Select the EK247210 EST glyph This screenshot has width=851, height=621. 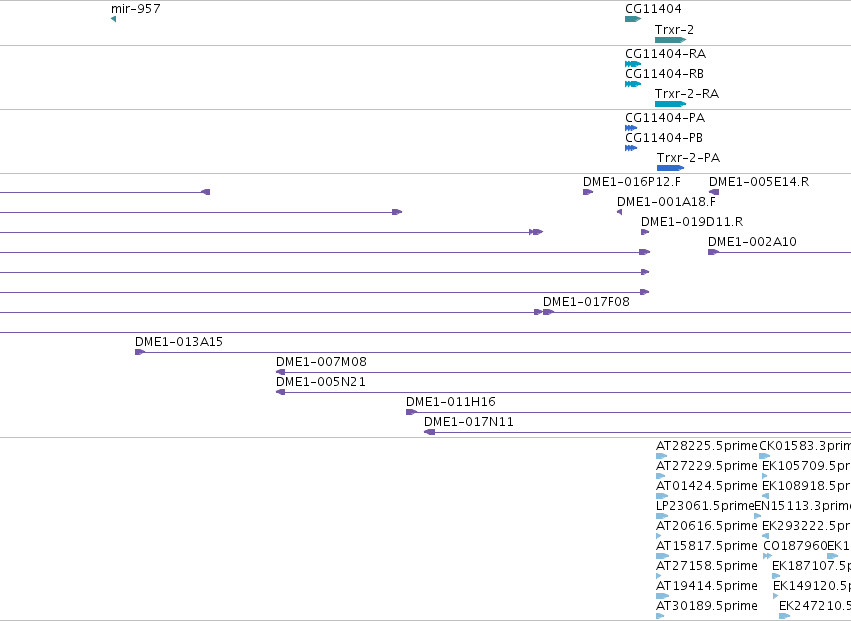[784, 616]
